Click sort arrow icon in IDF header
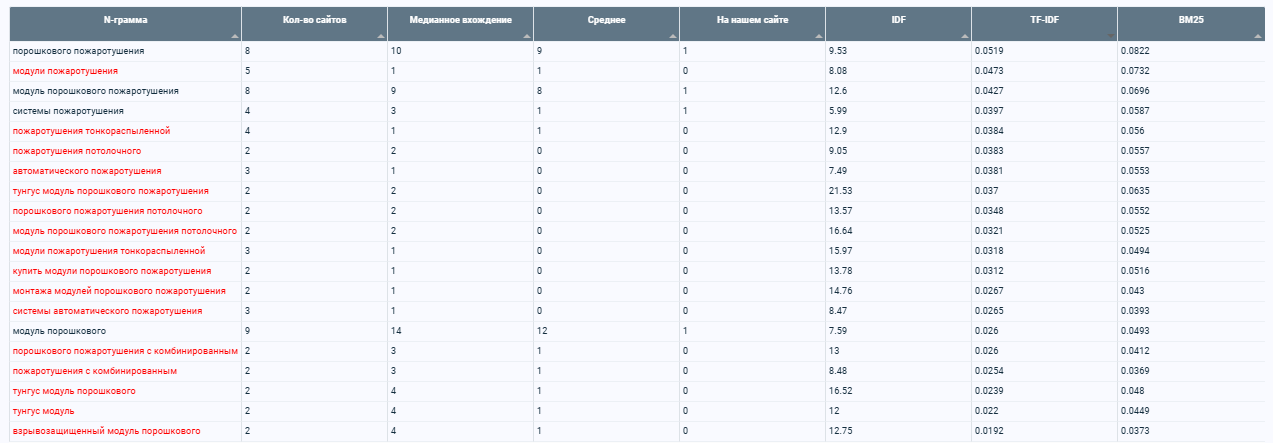Screen dimensions: 1273x443 tap(964, 35)
